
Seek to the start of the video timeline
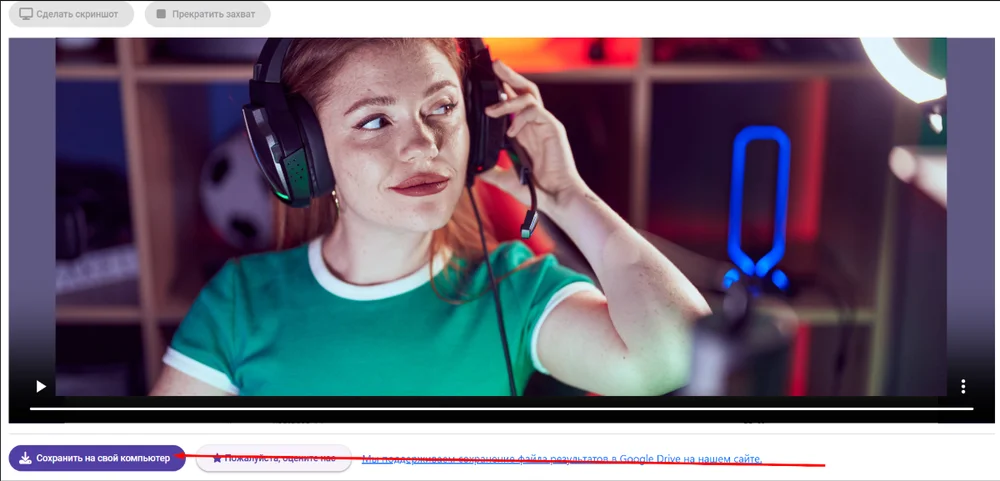[x=31, y=408]
